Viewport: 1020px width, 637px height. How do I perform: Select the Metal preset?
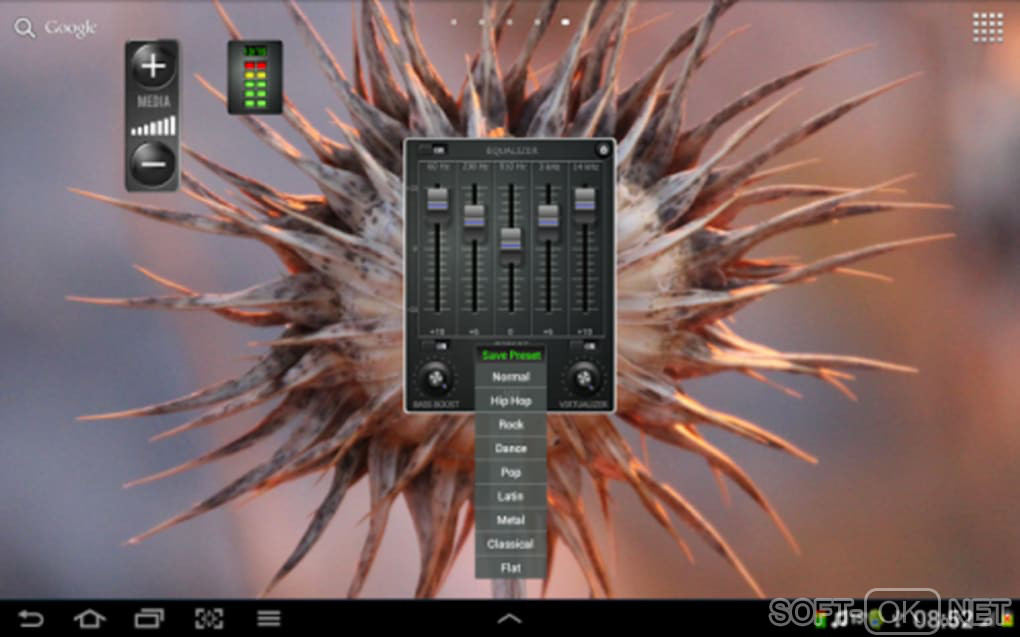(x=511, y=520)
